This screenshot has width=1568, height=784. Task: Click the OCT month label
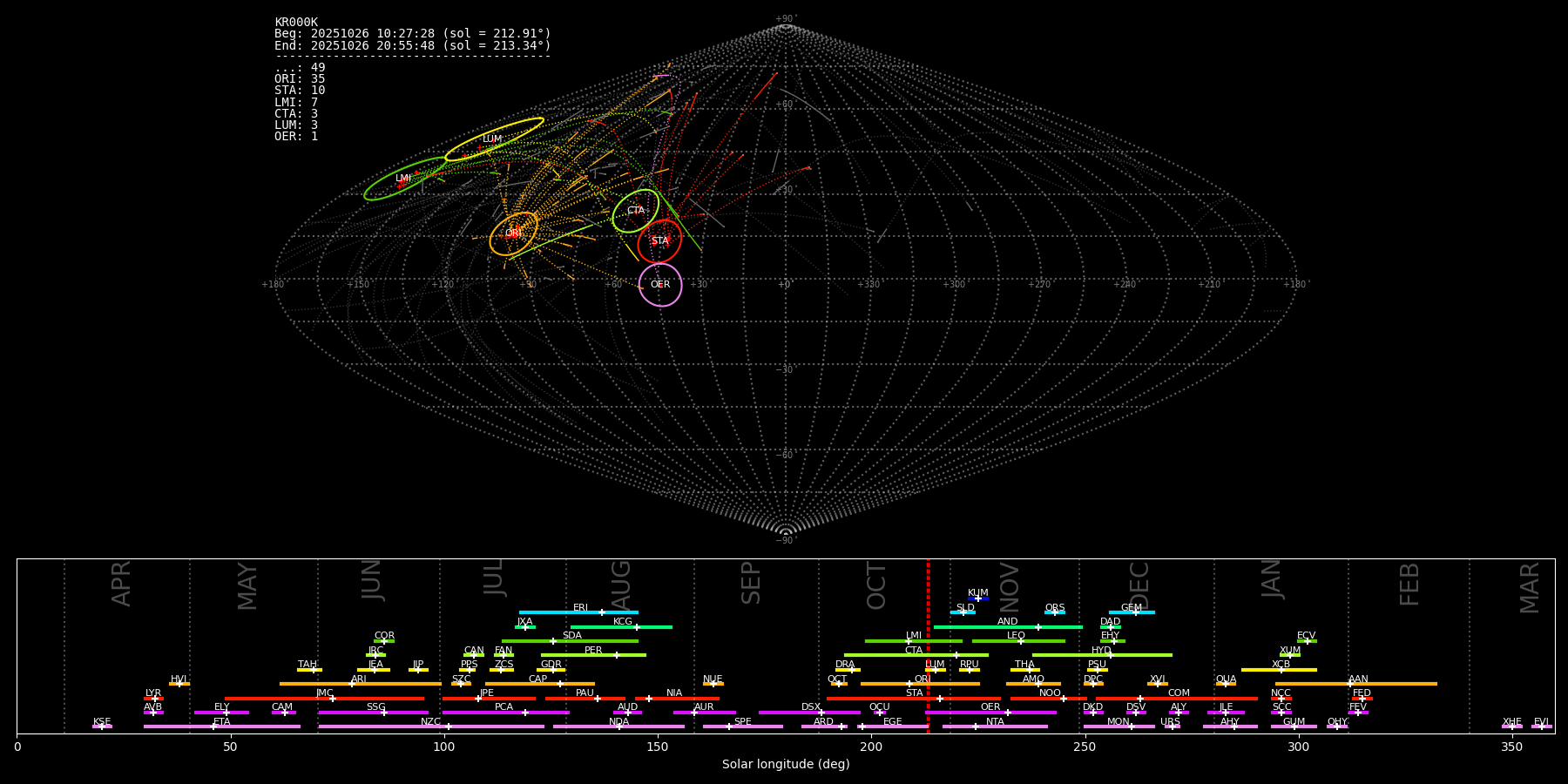click(876, 585)
